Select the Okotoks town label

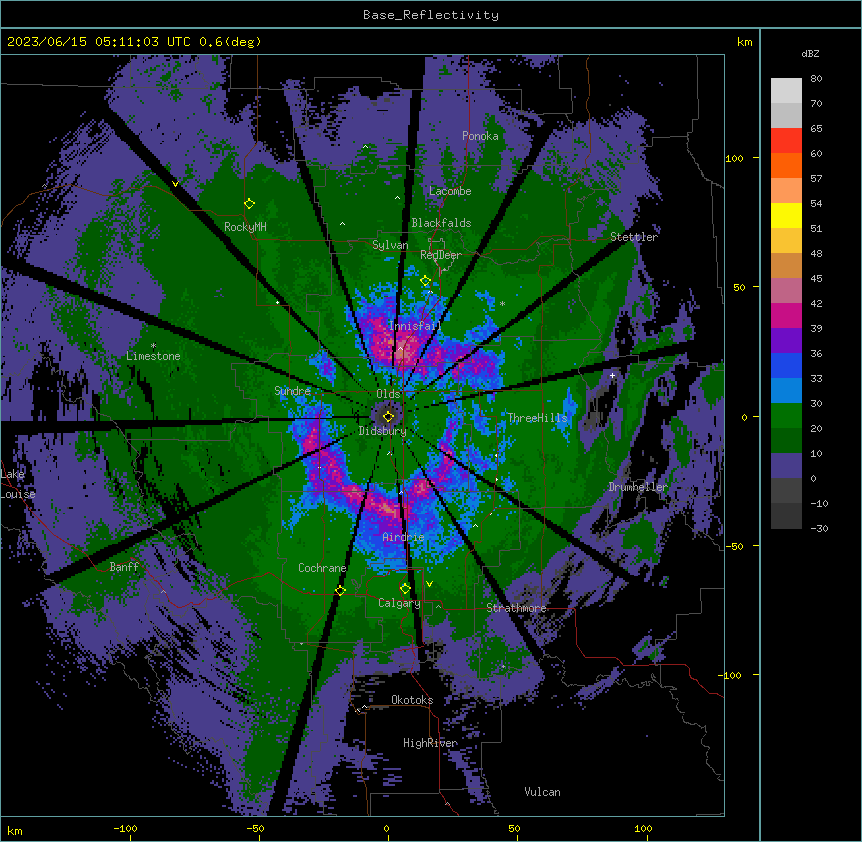click(x=412, y=700)
